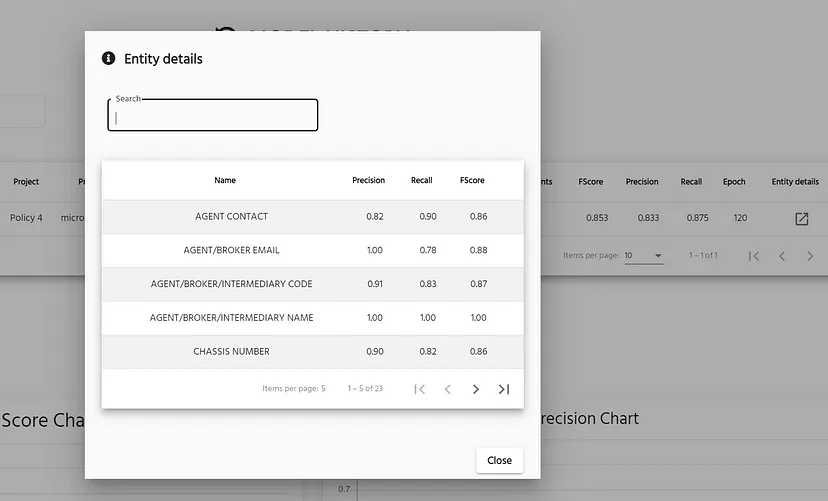Focus the Search input field
The width and height of the screenshot is (828, 501).
pos(212,117)
